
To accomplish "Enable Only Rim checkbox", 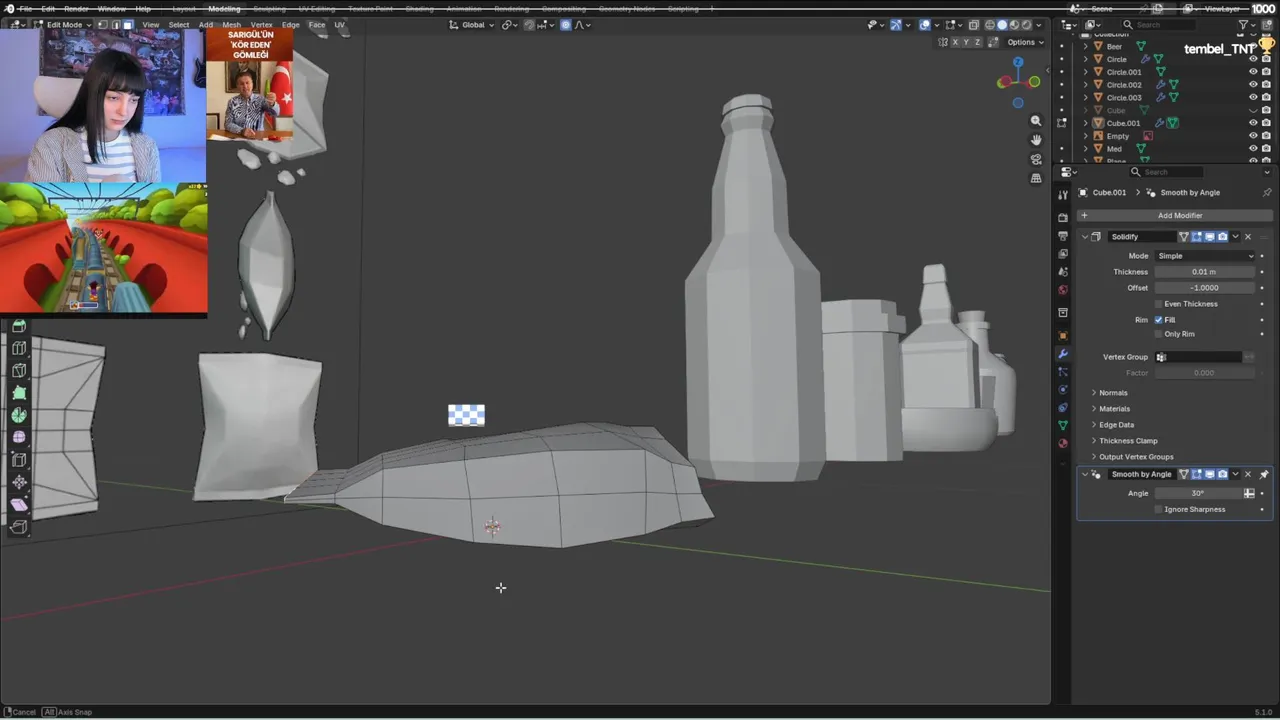I will tap(1158, 334).
